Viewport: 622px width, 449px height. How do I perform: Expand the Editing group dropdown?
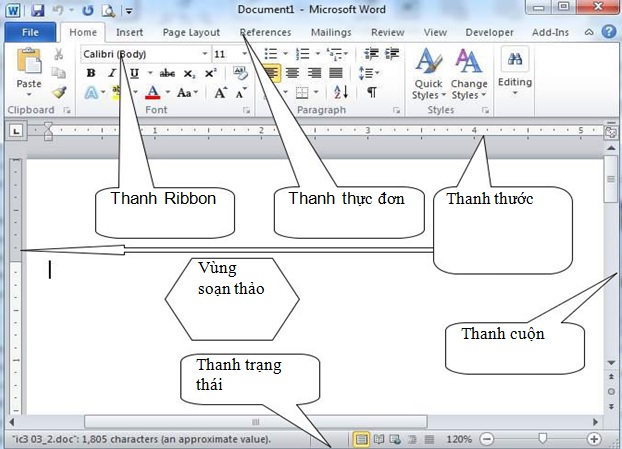514,93
